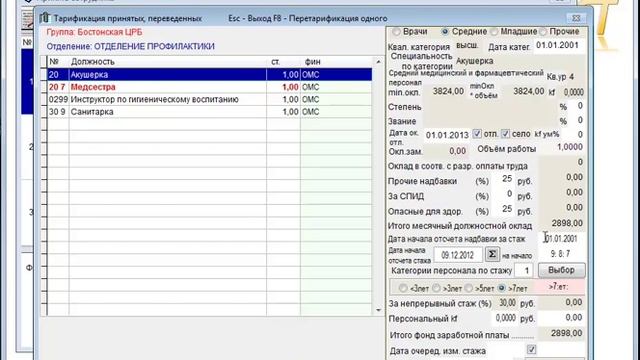Select the Медсестра row
640x360 pixels.
[x=209, y=87]
